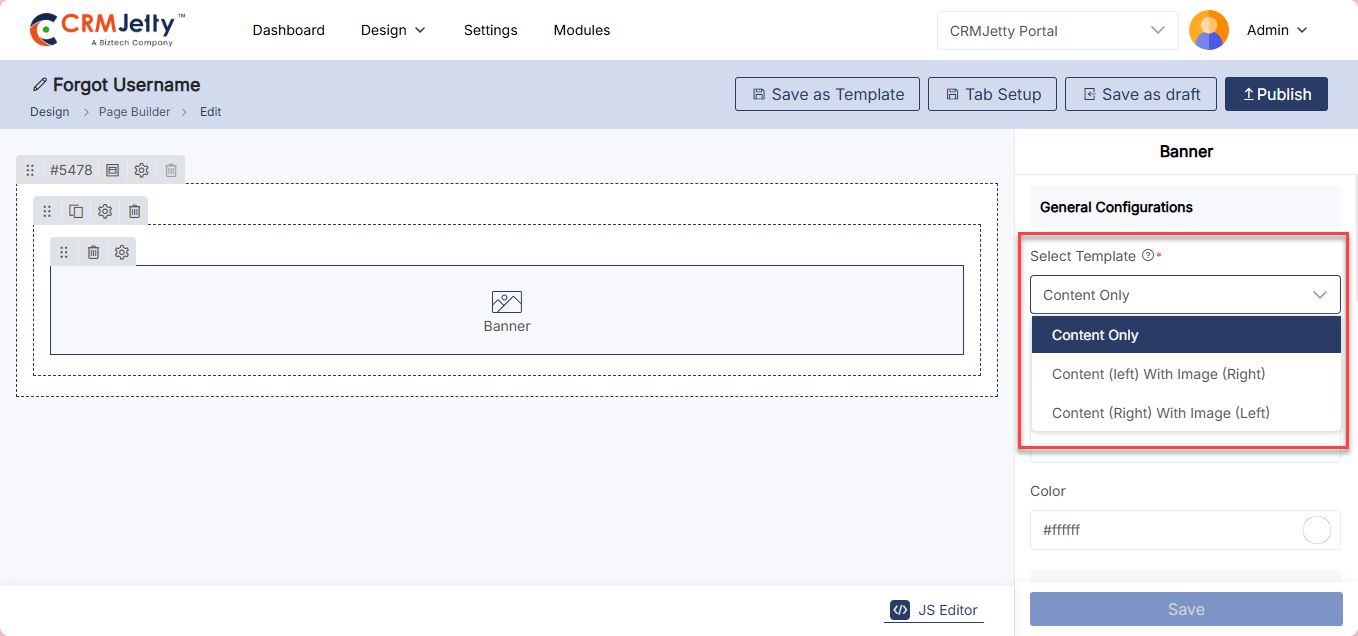This screenshot has height=636, width=1358.
Task: Open the Design menu
Action: [393, 30]
